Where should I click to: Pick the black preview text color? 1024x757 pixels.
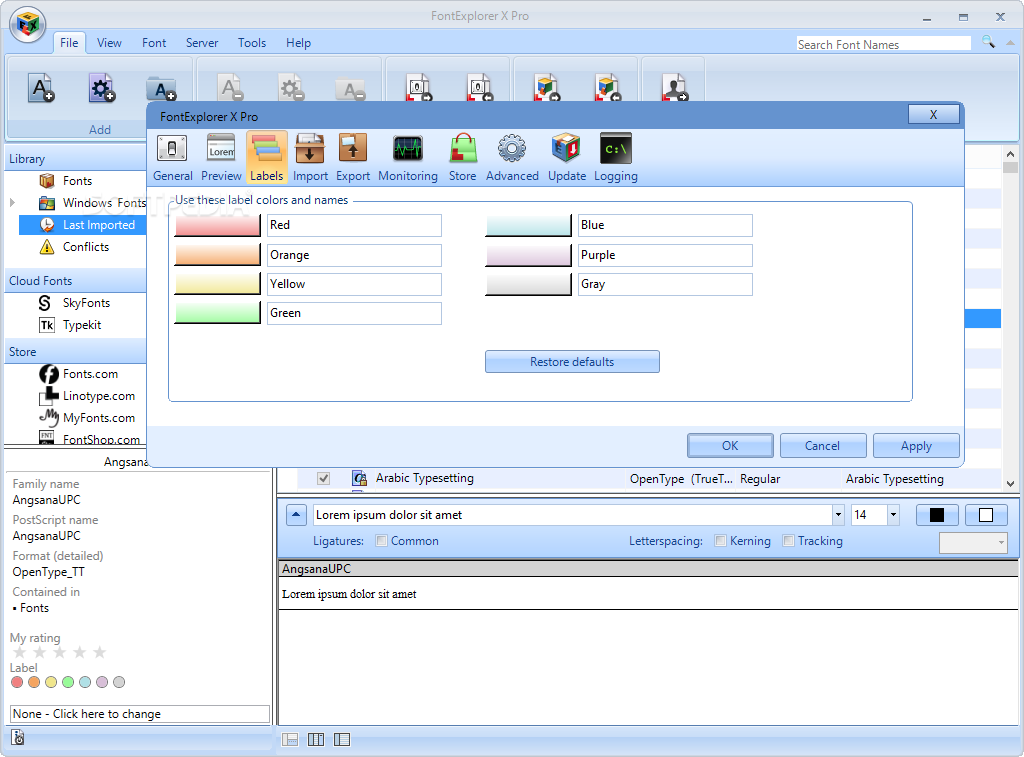(936, 515)
